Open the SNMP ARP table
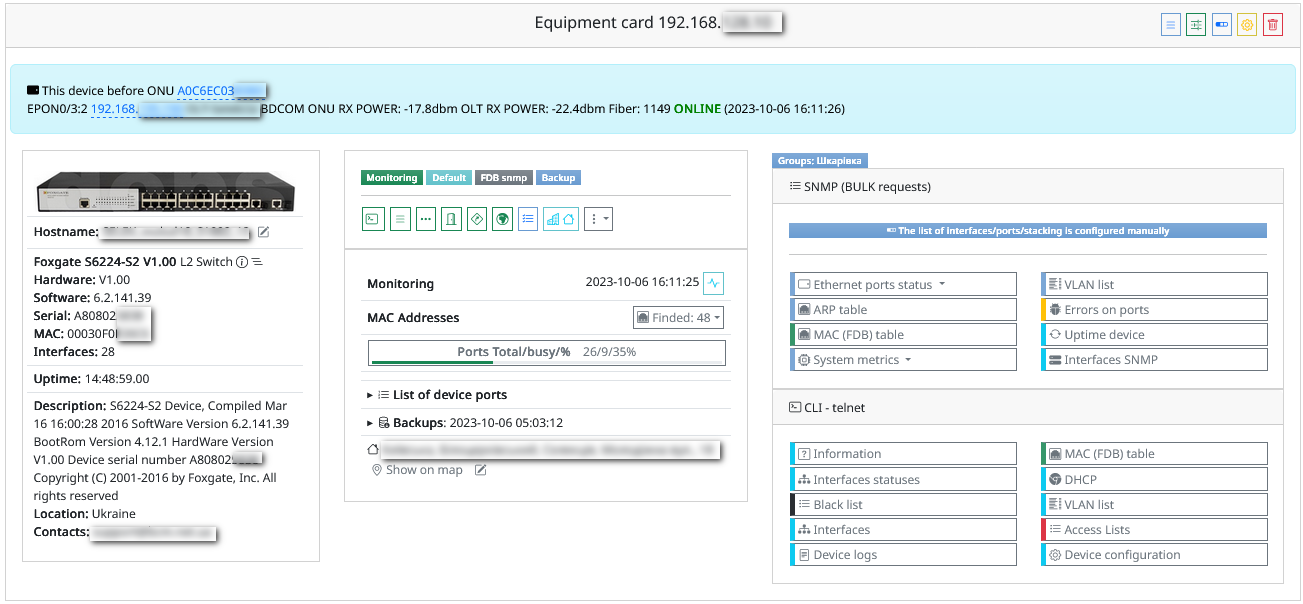The image size is (1303, 604). tap(903, 309)
